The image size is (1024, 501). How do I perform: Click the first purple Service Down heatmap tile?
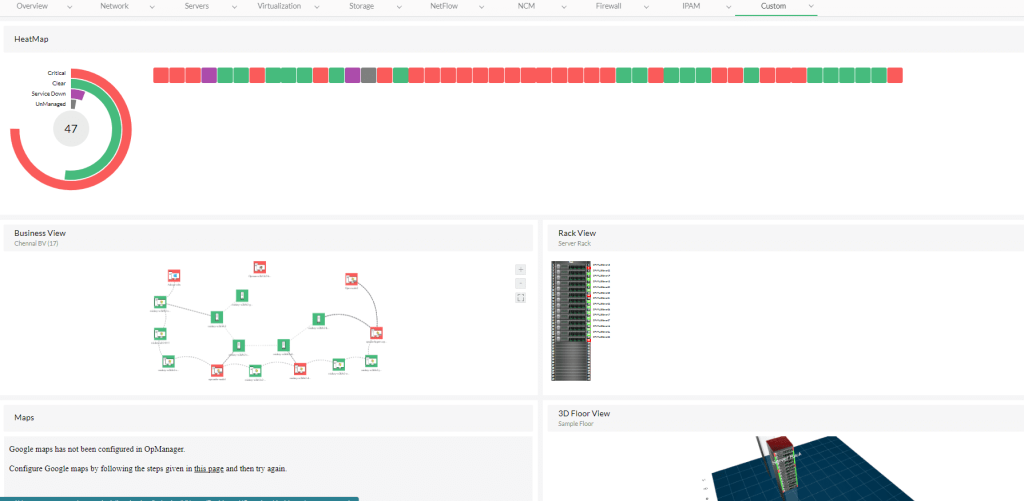209,75
